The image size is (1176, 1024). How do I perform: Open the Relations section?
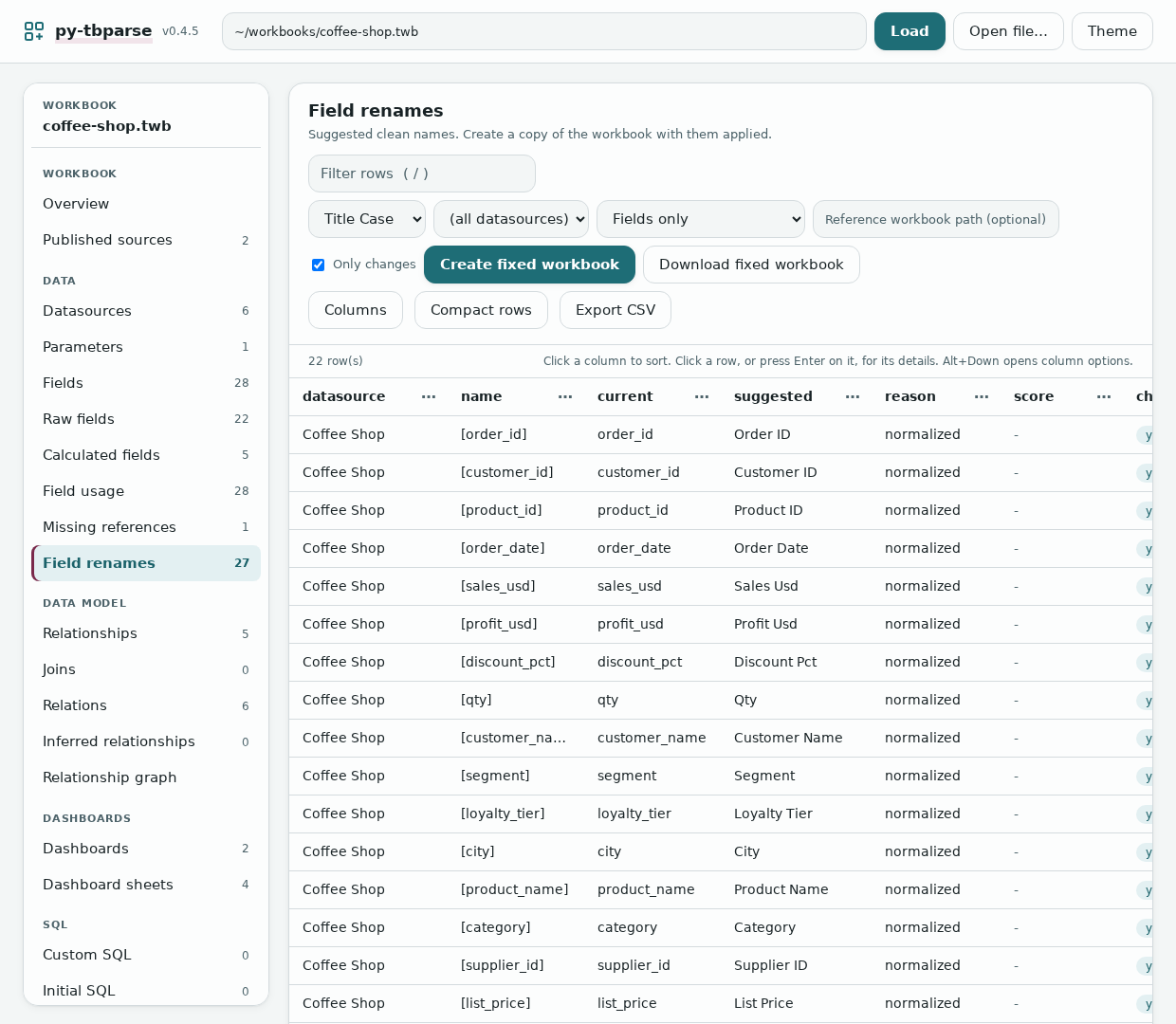(x=146, y=705)
